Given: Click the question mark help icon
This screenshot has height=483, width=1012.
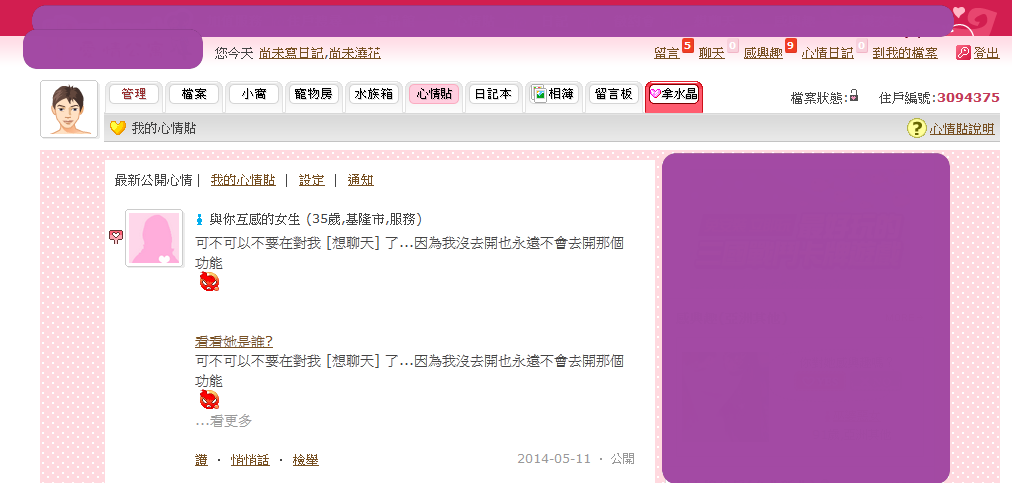Looking at the screenshot, I should (916, 128).
